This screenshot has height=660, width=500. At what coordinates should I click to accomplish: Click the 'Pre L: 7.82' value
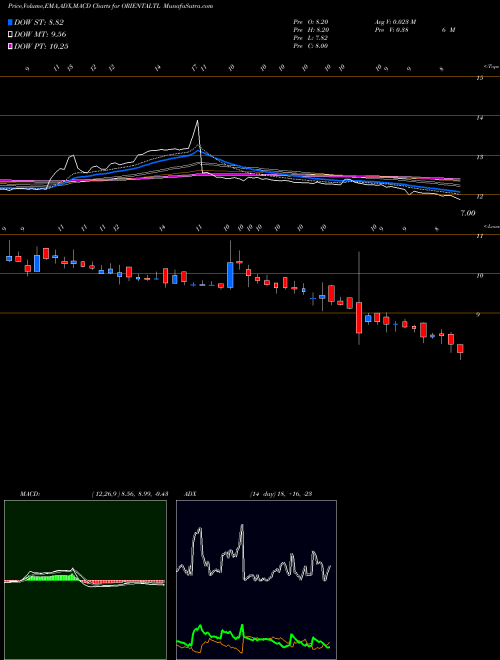(311, 38)
